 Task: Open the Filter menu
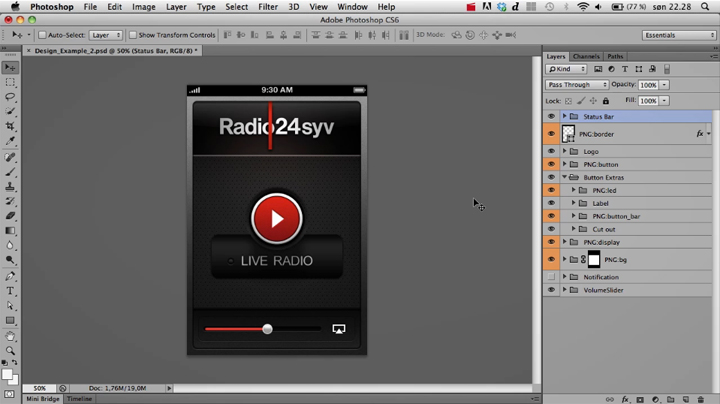(x=268, y=7)
